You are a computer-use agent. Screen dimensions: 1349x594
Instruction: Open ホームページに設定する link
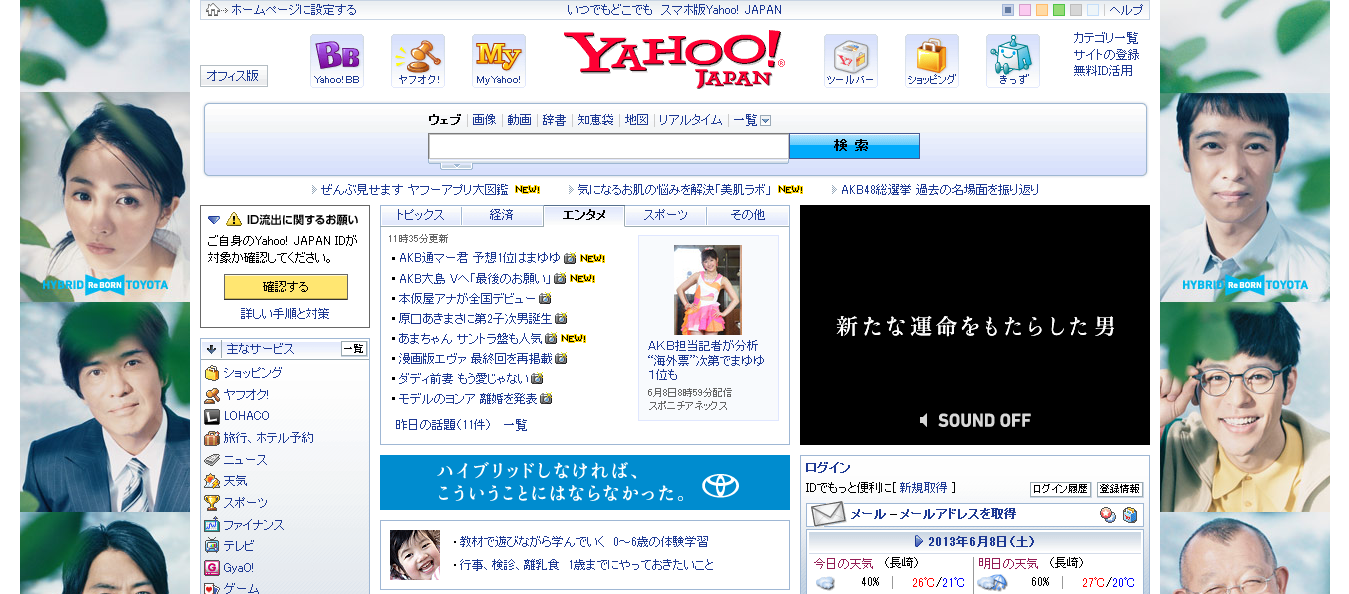294,10
